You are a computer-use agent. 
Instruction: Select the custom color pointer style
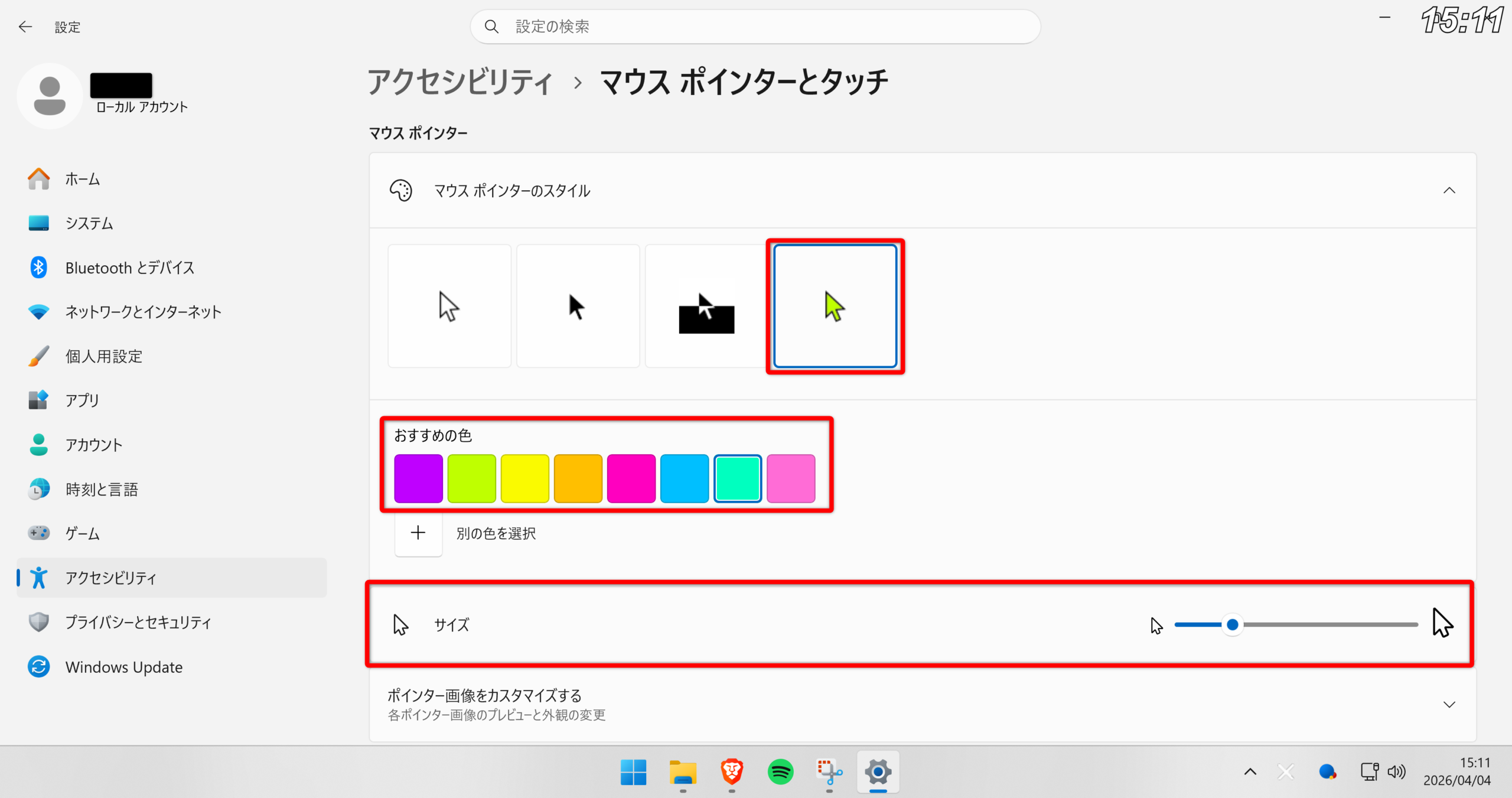[x=835, y=306]
